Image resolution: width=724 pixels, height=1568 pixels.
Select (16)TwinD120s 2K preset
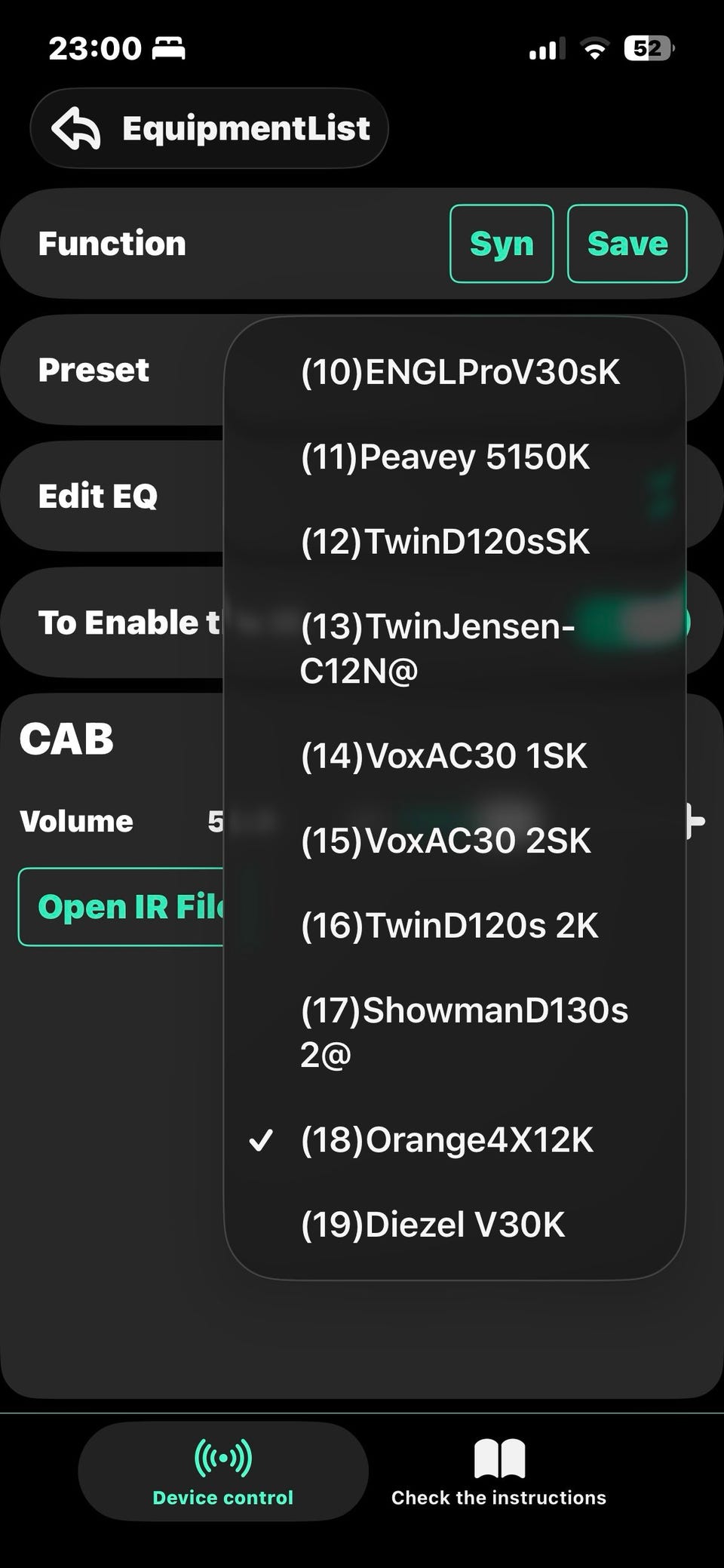point(449,926)
